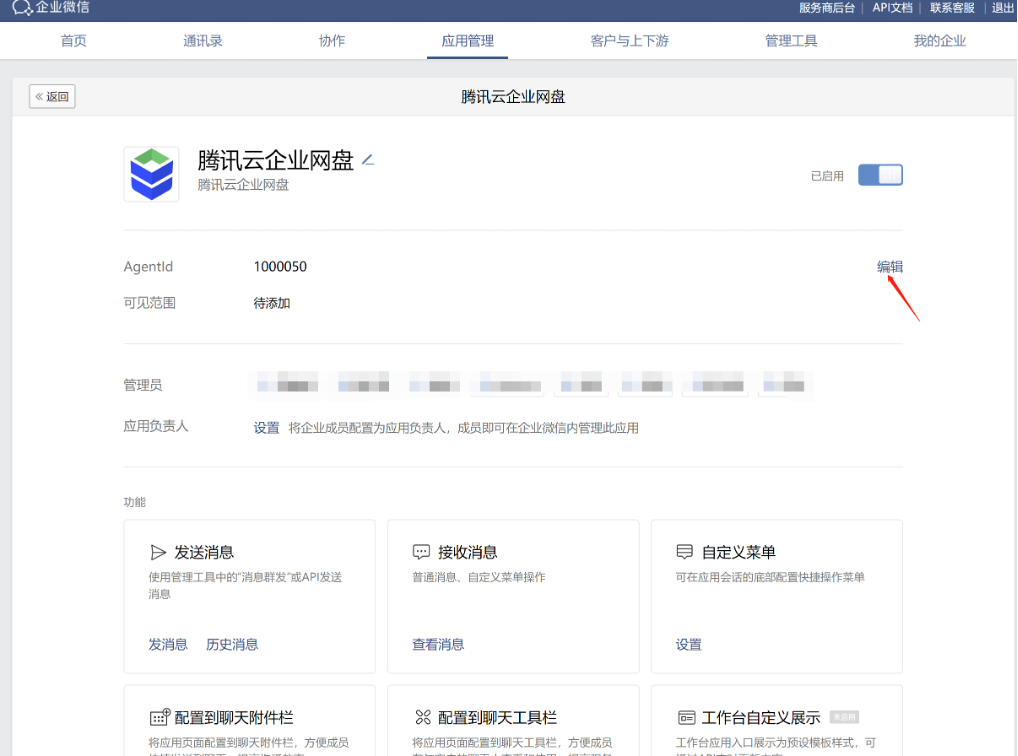Click 联系客服 in the top bar
This screenshot has height=756, width=1018.
tap(952, 8)
